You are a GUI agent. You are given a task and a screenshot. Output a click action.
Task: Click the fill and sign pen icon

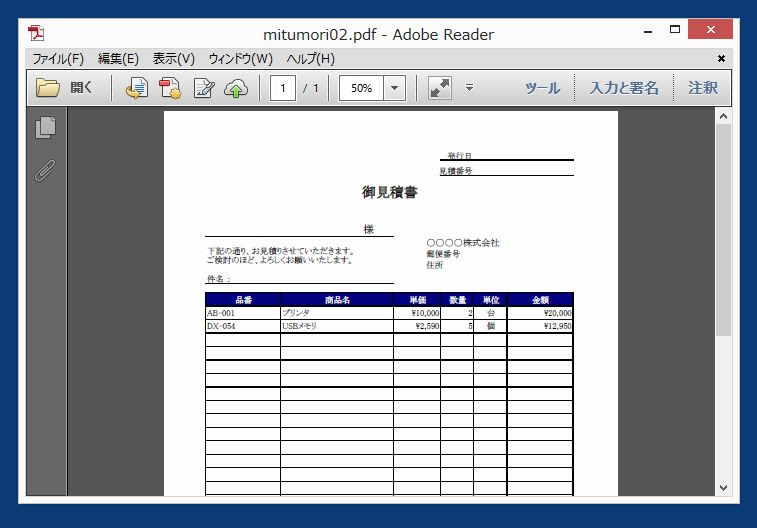[204, 88]
